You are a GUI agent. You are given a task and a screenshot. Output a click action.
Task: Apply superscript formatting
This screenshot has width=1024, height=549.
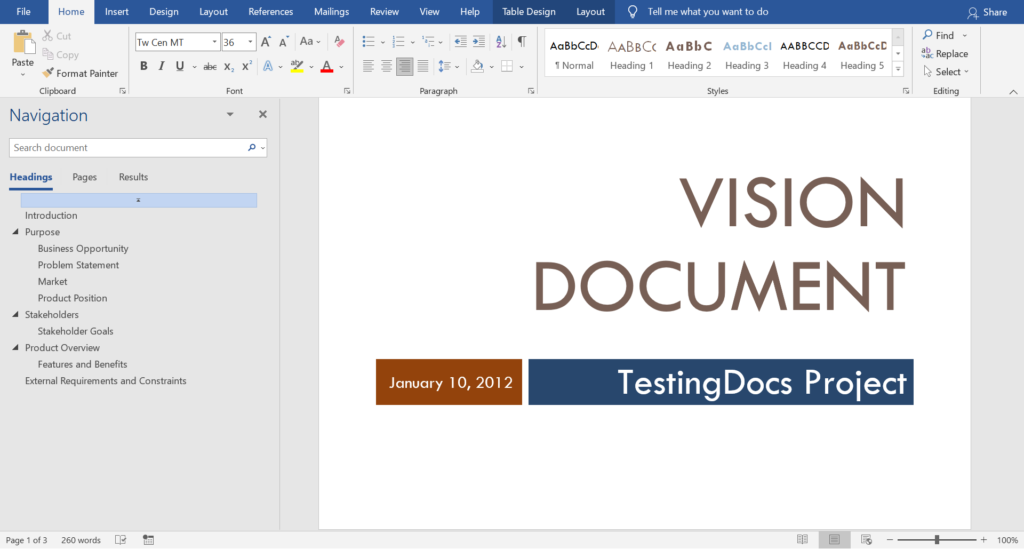pos(246,66)
